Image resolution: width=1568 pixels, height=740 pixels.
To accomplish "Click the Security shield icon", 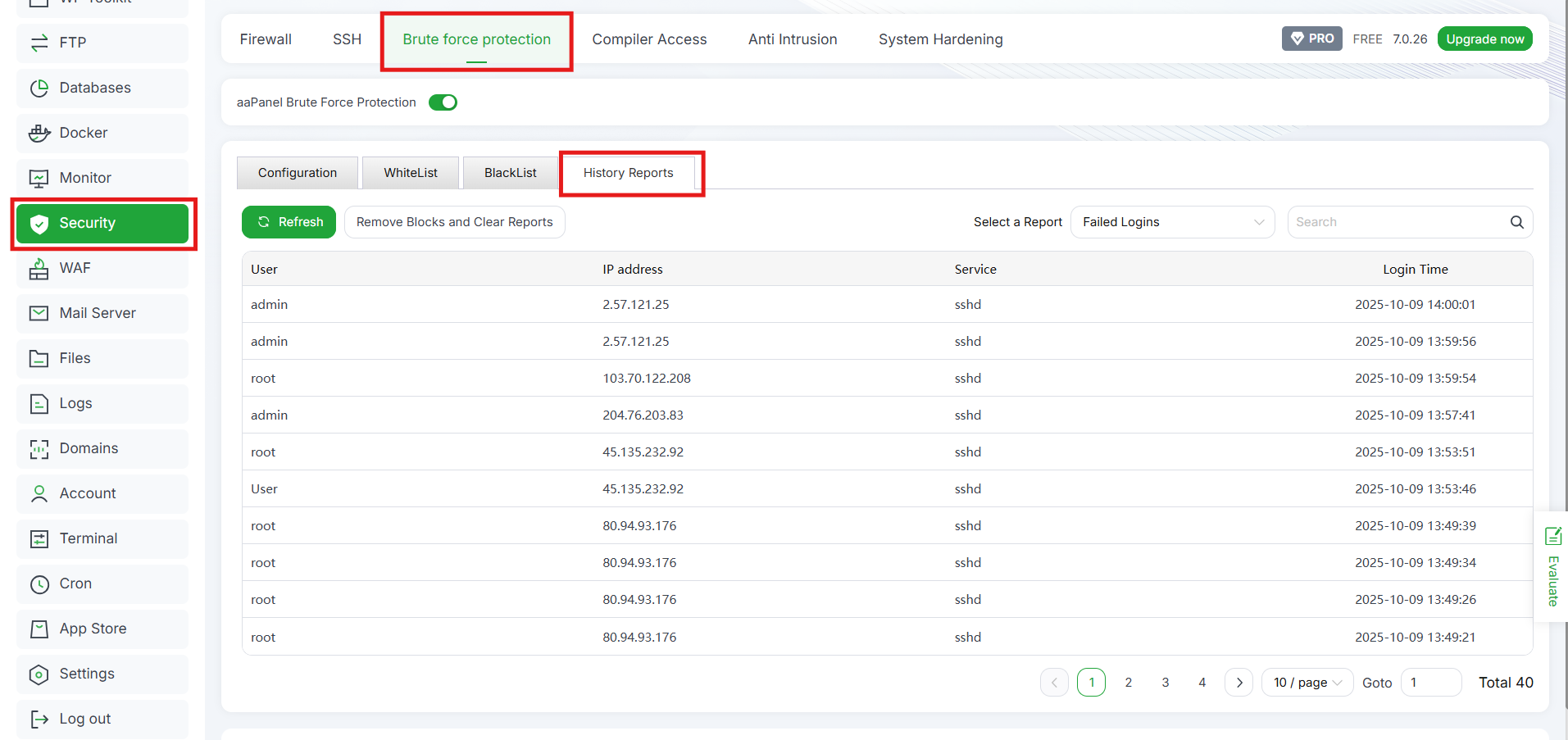I will click(x=39, y=223).
